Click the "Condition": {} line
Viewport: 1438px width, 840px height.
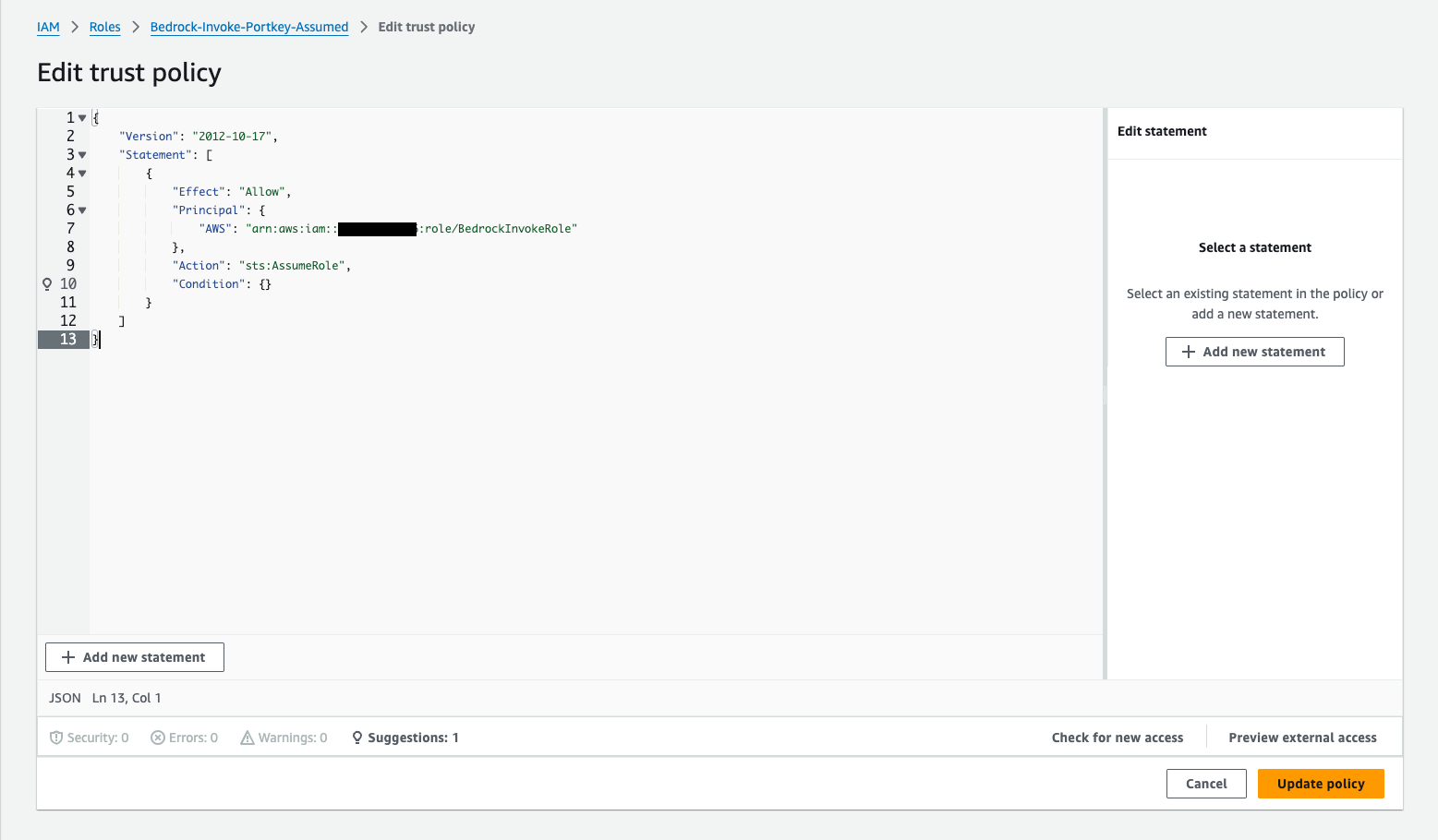coord(222,284)
